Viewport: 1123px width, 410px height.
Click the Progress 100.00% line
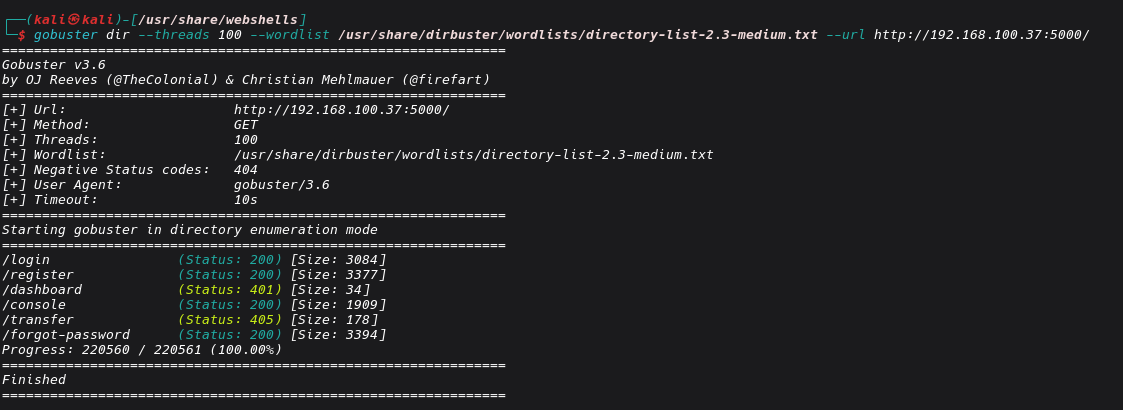(142, 350)
